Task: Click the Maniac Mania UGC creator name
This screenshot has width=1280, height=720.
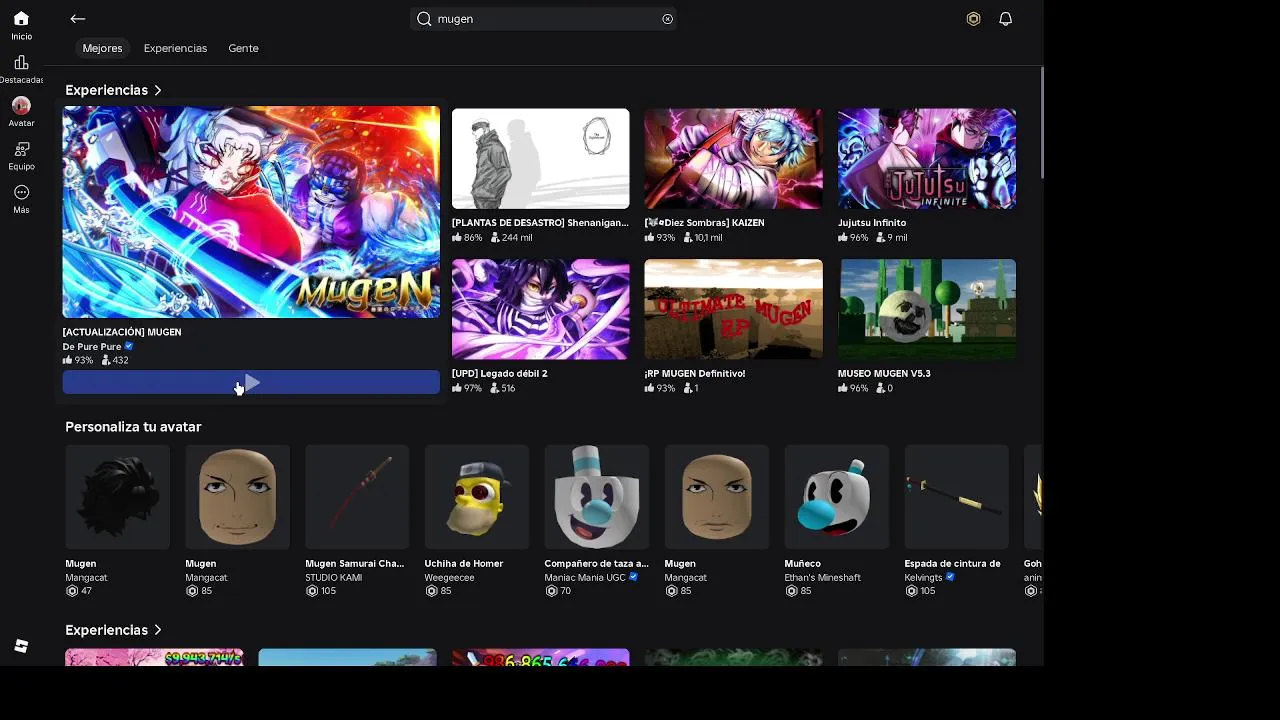Action: click(585, 577)
